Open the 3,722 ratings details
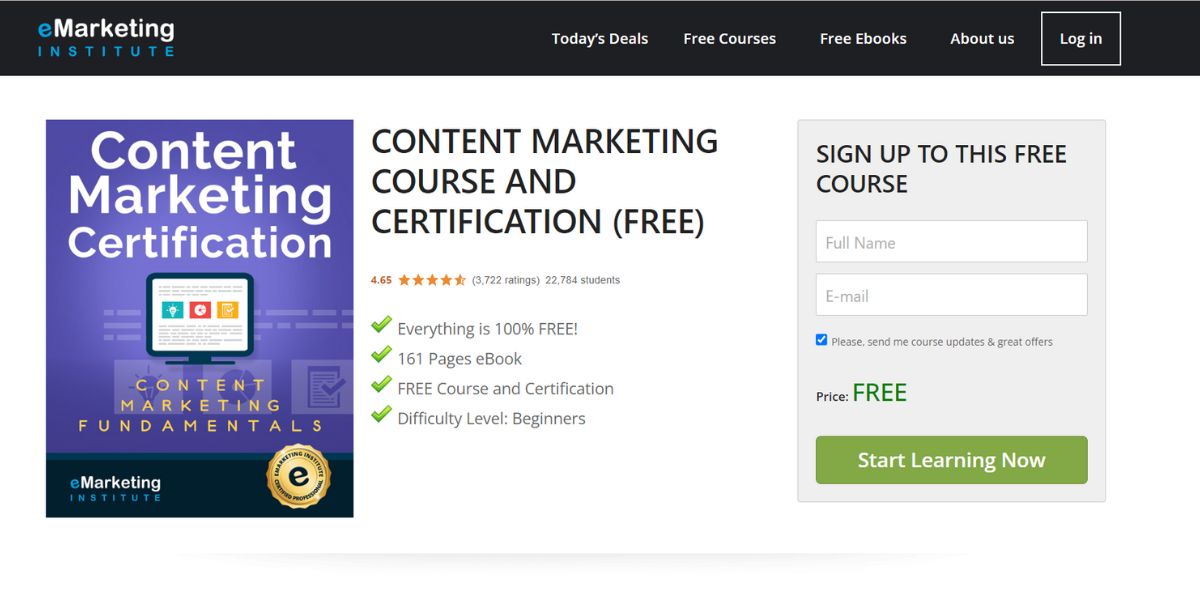 click(x=505, y=280)
